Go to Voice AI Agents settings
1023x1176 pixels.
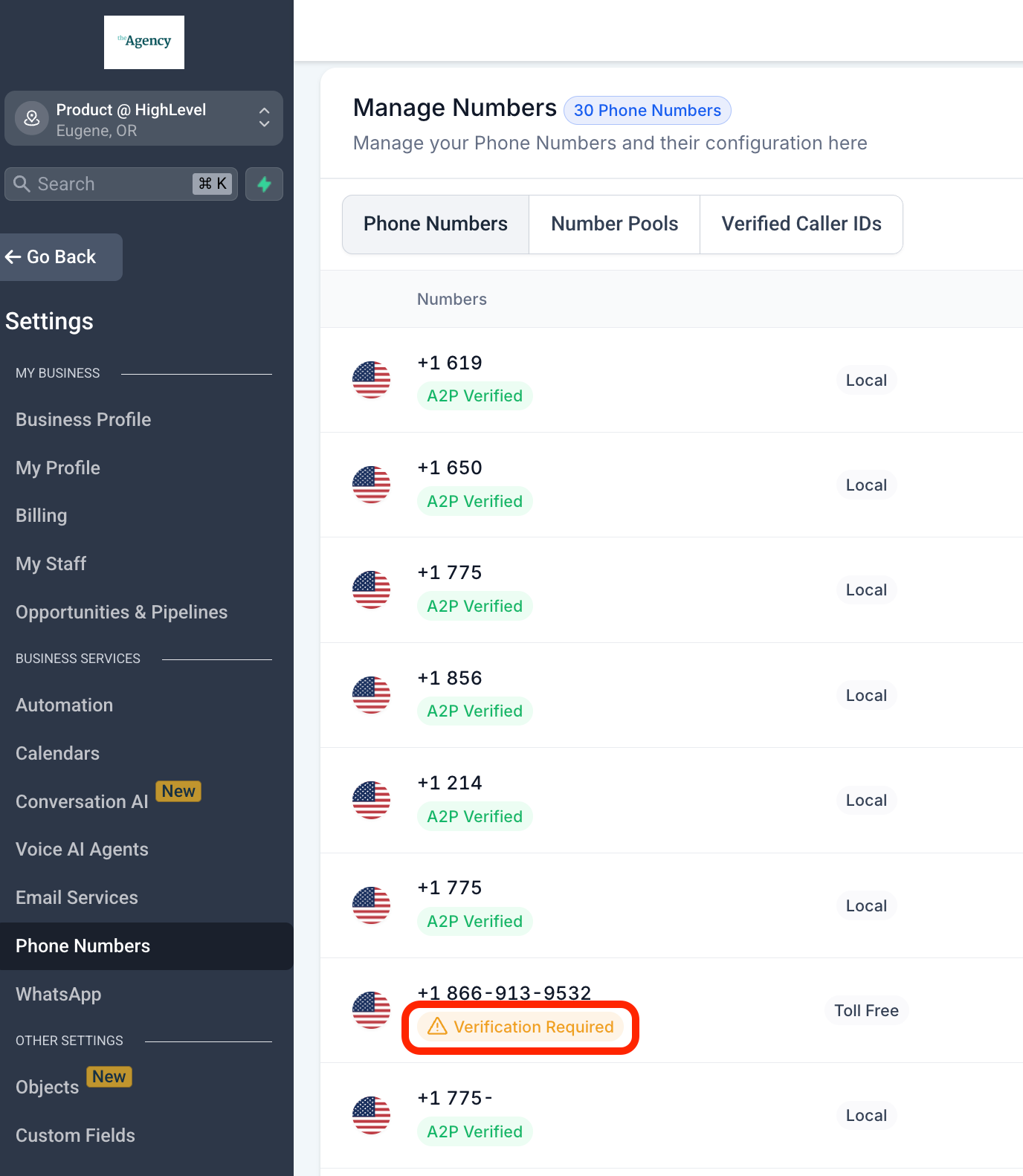(x=82, y=850)
